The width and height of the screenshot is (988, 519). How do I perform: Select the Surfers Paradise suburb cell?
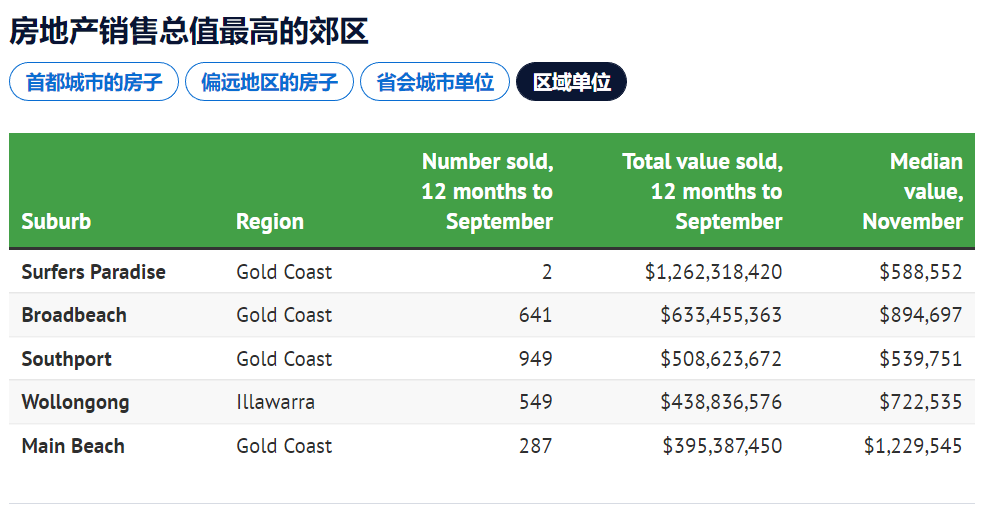pyautogui.click(x=93, y=272)
